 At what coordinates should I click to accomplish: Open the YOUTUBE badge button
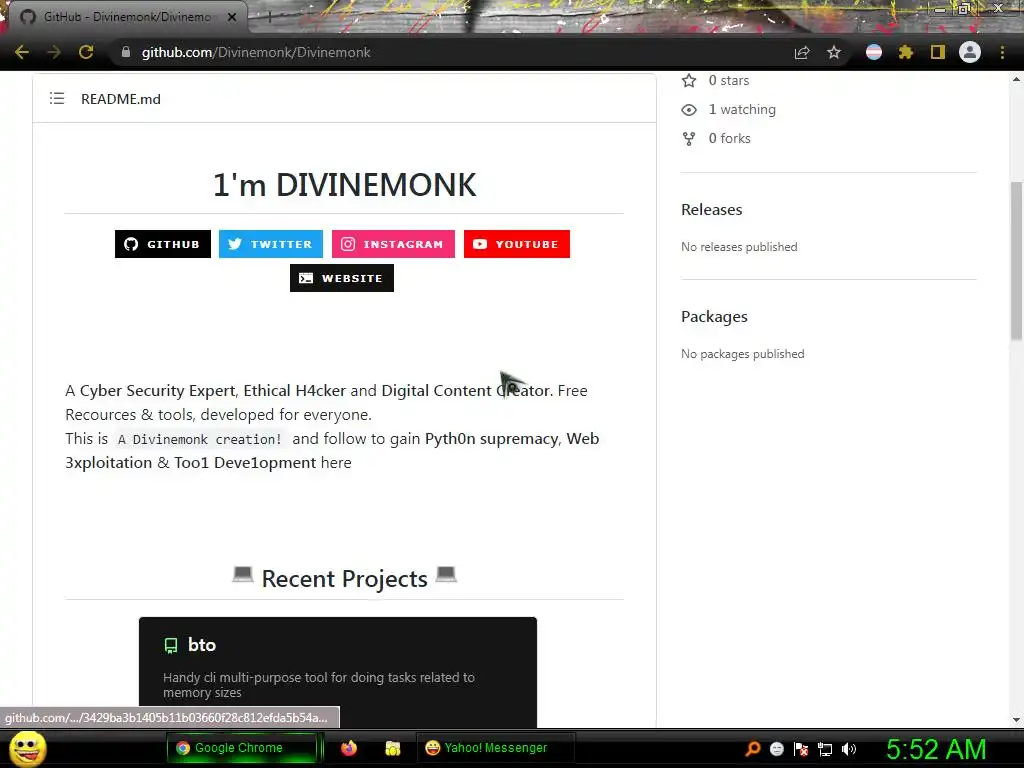pyautogui.click(x=517, y=244)
